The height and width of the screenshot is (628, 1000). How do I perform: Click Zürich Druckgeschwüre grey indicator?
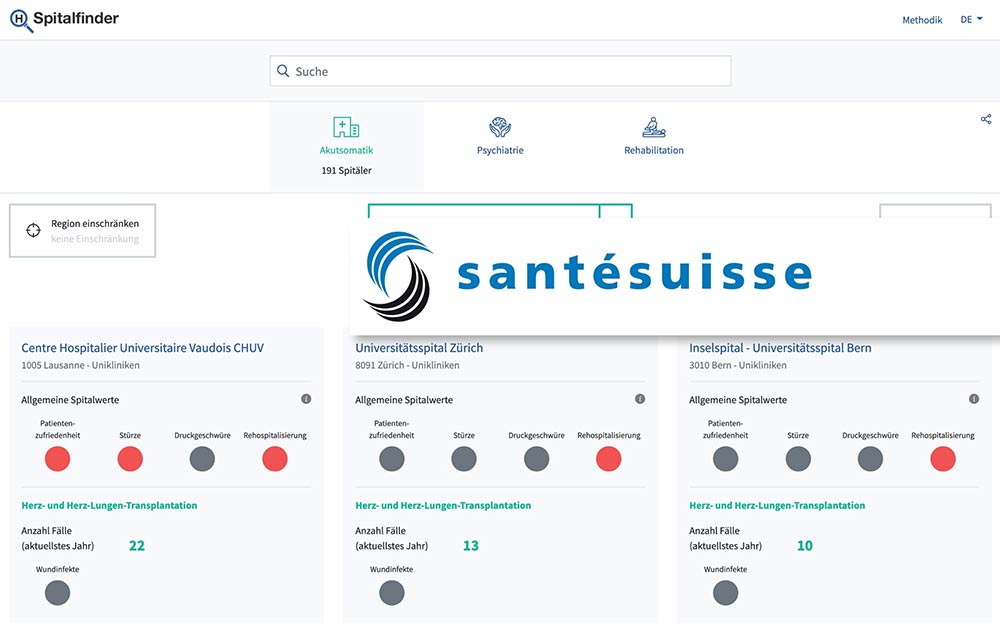coord(536,459)
